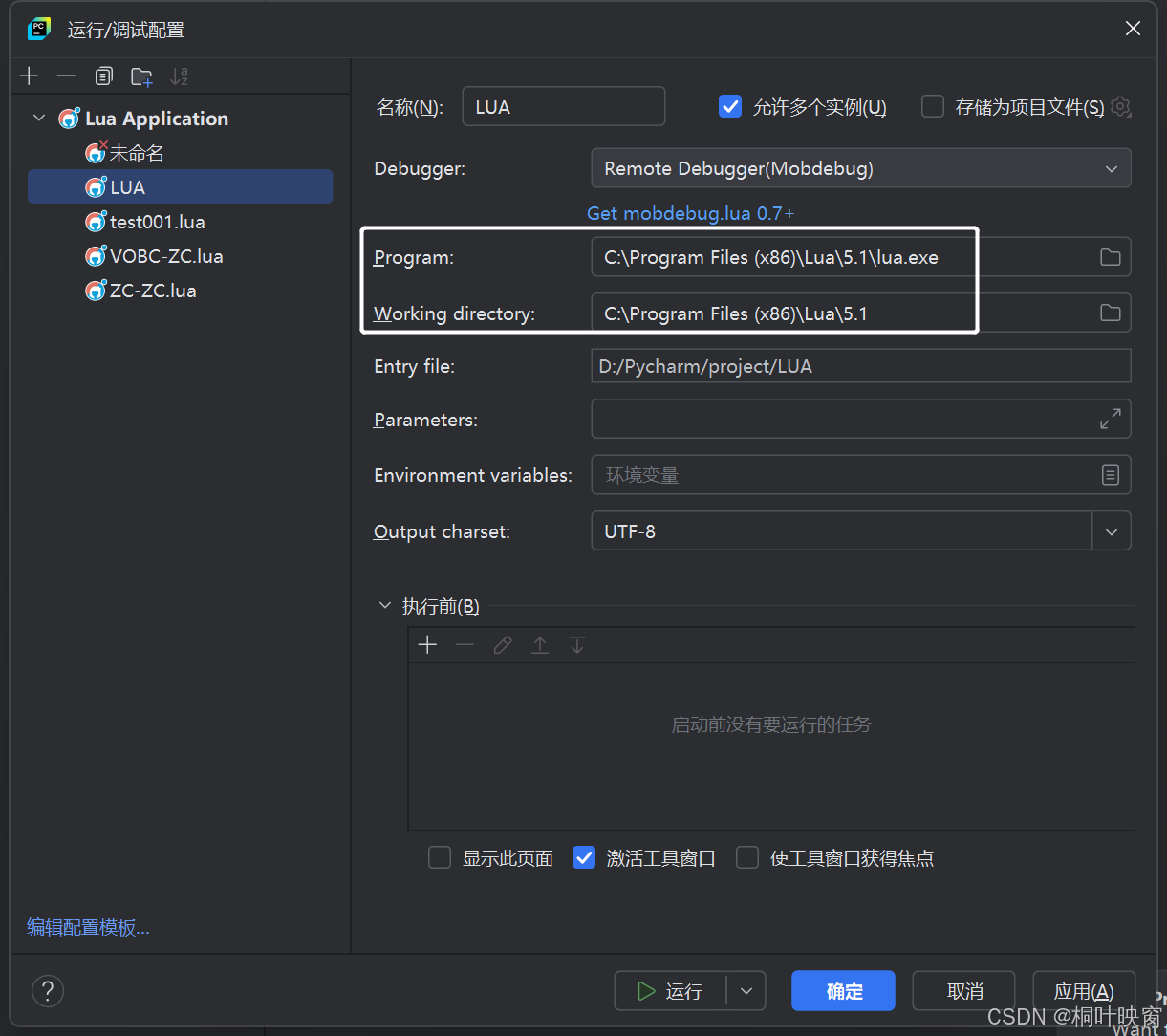Add a before-launch task with plus icon
The image size is (1167, 1036).
pyautogui.click(x=427, y=645)
